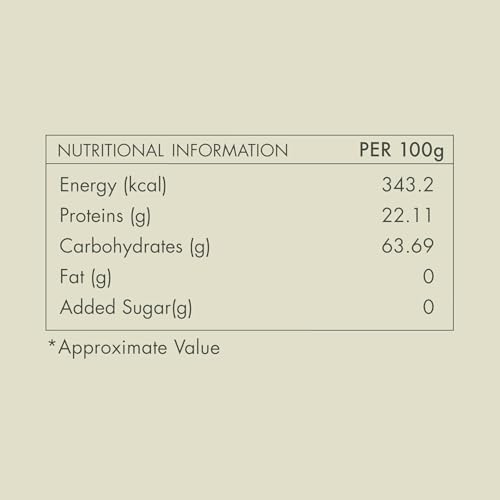Image resolution: width=500 pixels, height=500 pixels.
Task: Click the 63.69 carbohydrates value
Action: pyautogui.click(x=408, y=246)
